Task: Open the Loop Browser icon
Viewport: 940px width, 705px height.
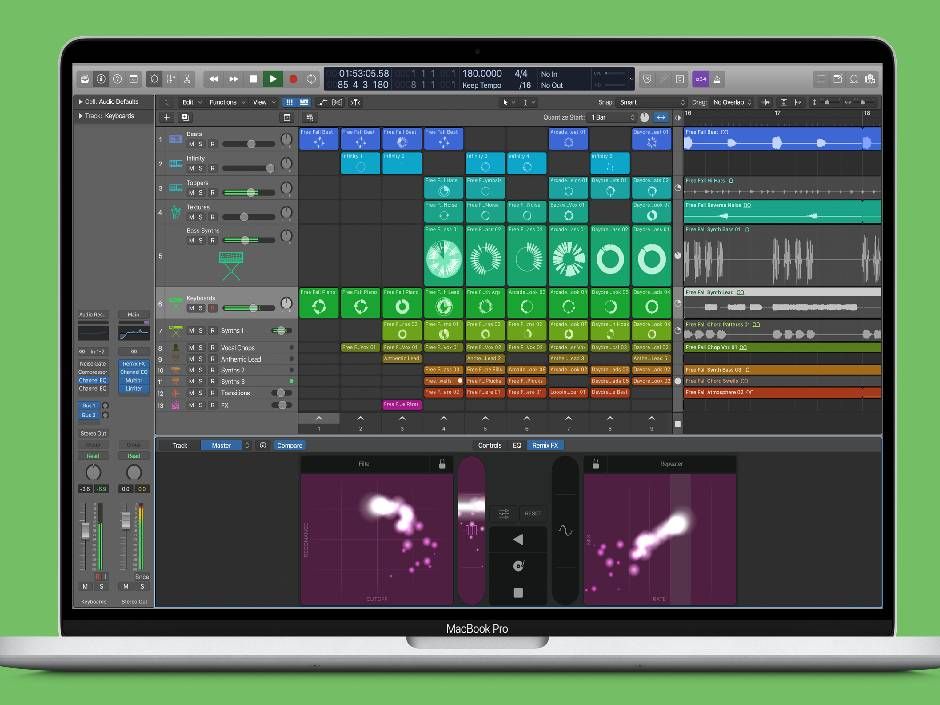Action: coord(854,79)
